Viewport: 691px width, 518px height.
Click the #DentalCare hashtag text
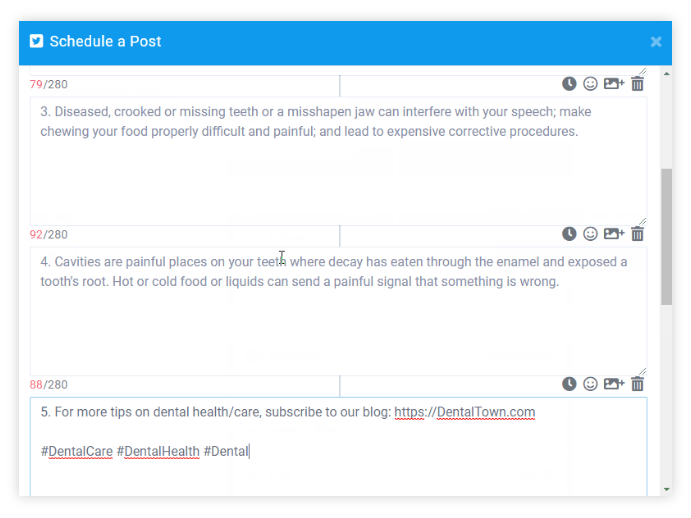pos(77,451)
